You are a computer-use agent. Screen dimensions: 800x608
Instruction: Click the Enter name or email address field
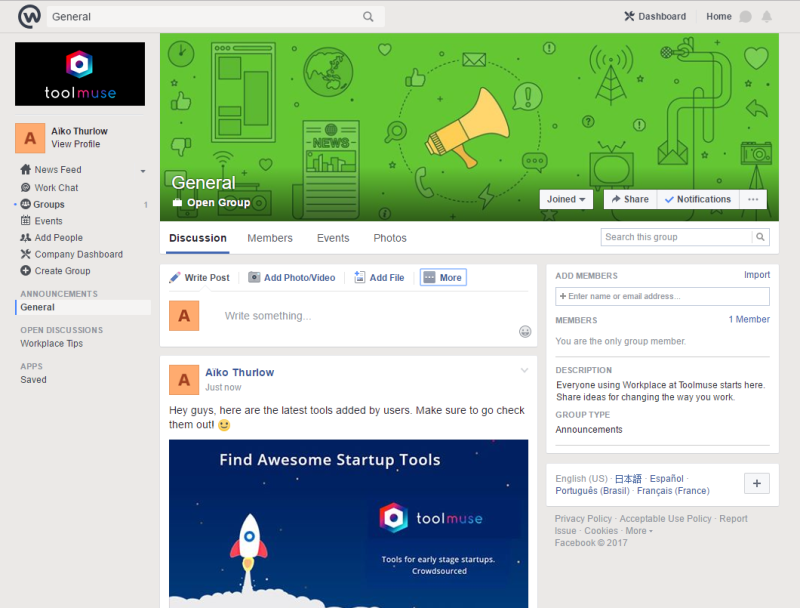pyautogui.click(x=662, y=296)
